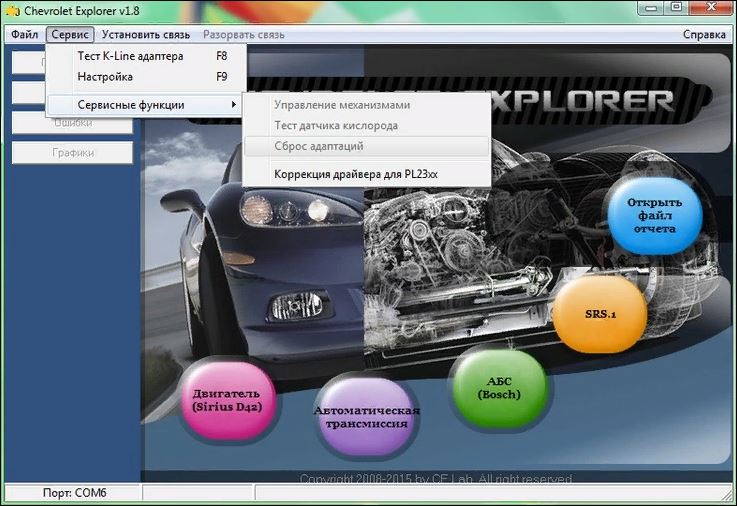Open the purple Автоматическая трансмиссия bubble
The image size is (737, 506).
tap(366, 417)
